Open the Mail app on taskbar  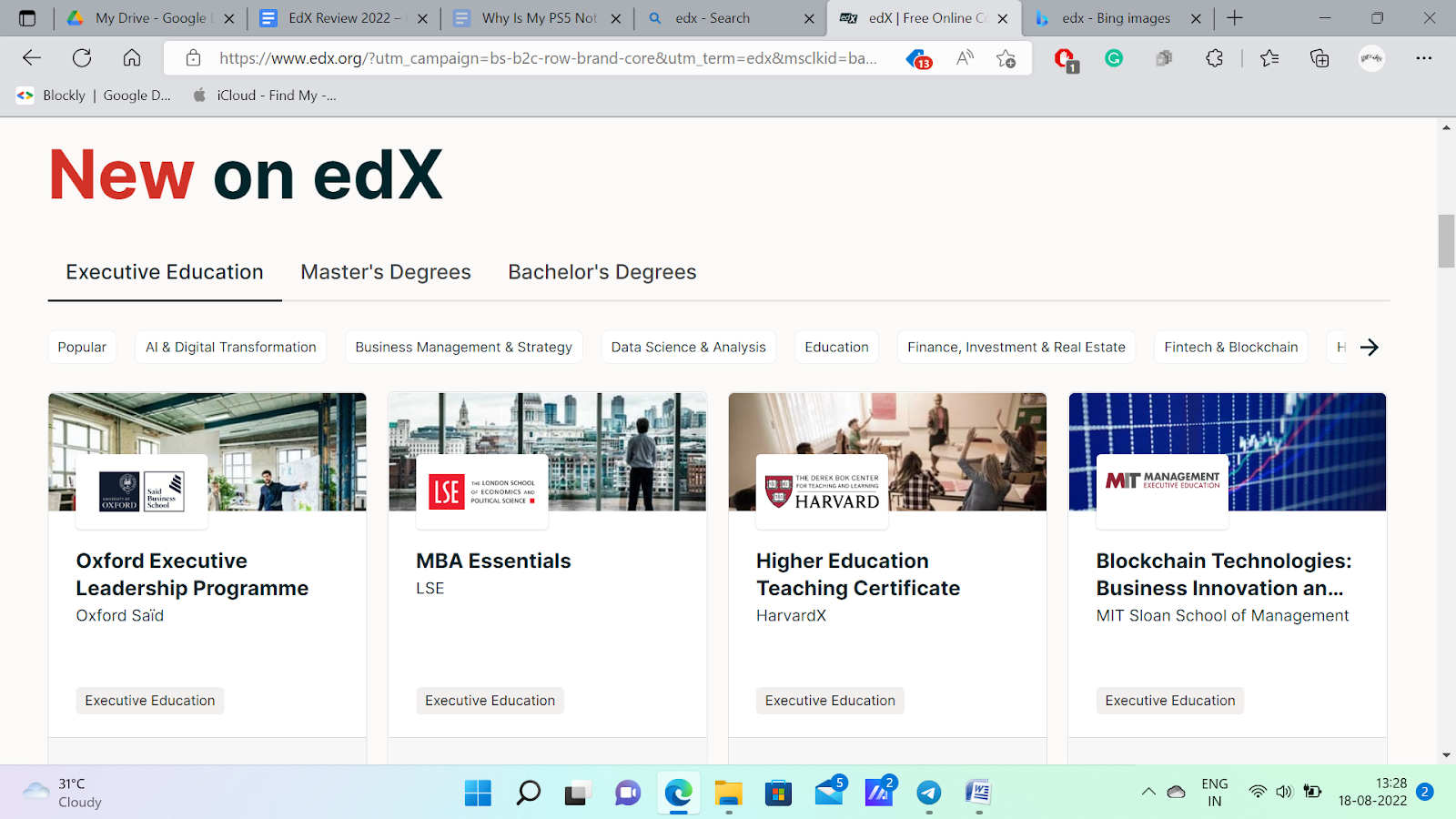click(829, 792)
